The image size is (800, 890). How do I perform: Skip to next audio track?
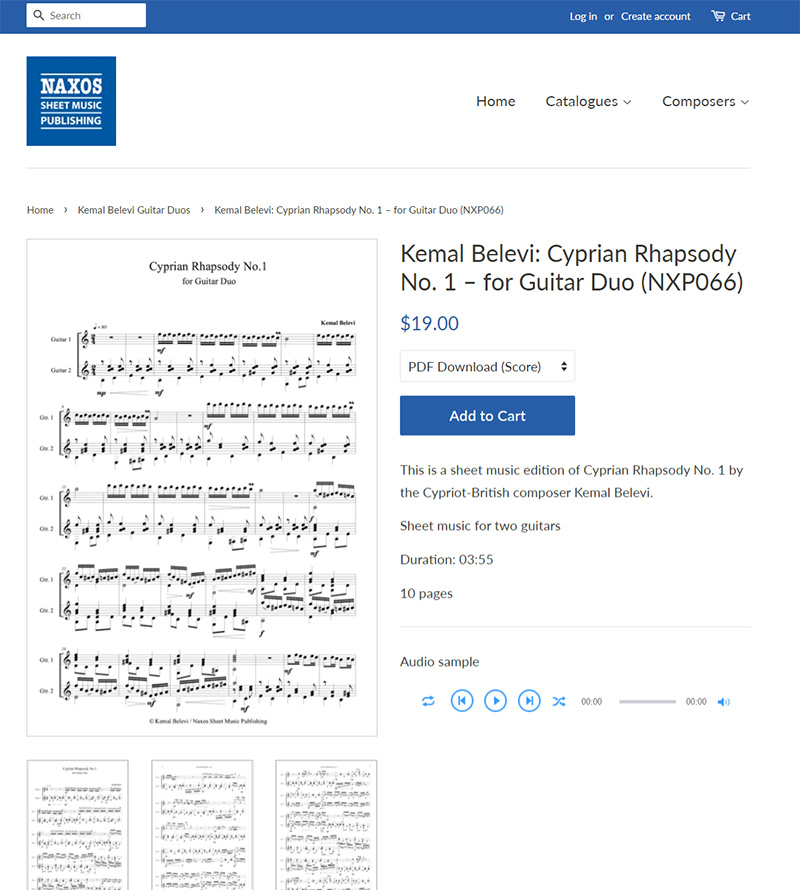point(529,701)
